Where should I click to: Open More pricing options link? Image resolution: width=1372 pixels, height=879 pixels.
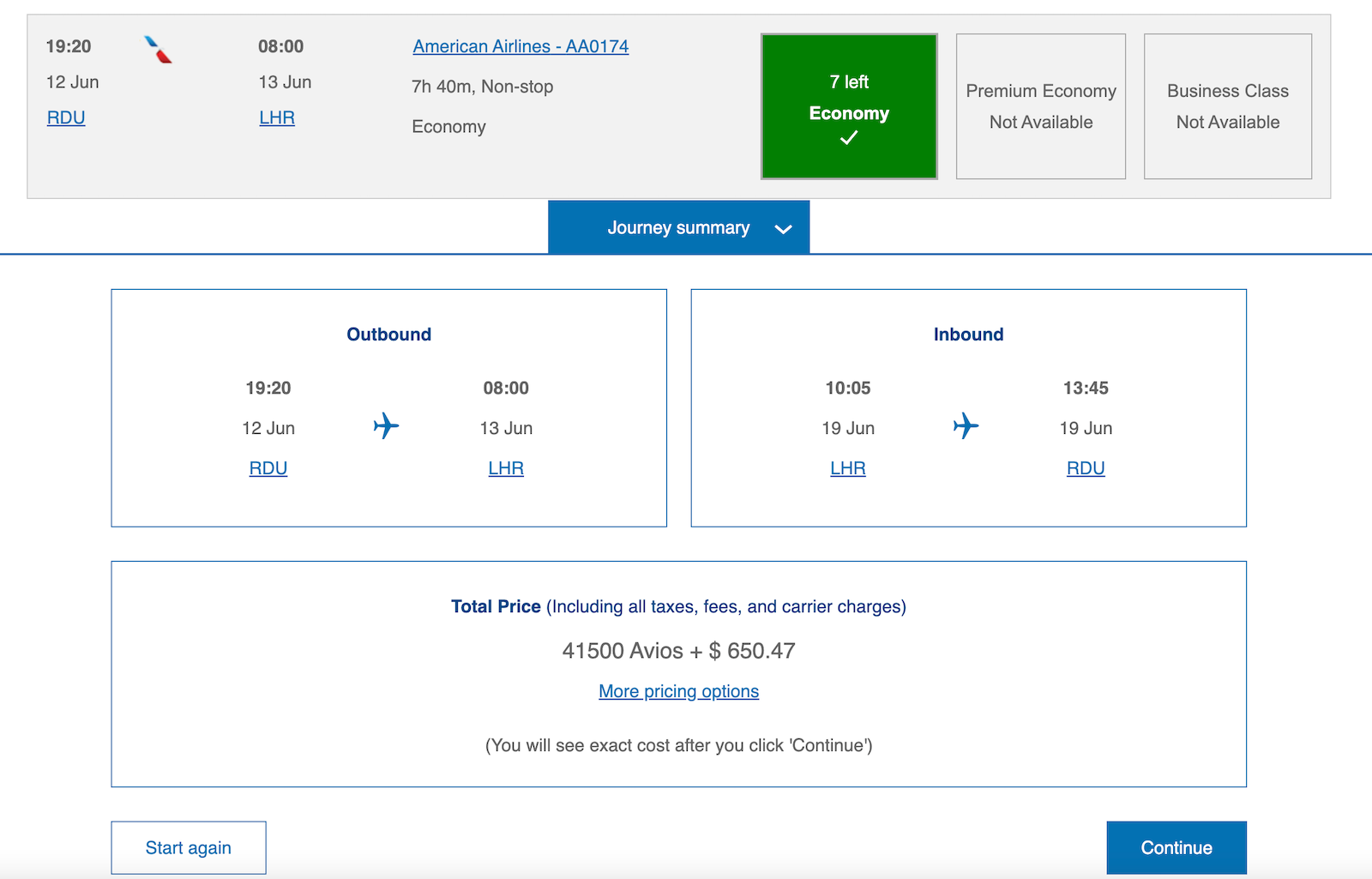coord(678,691)
